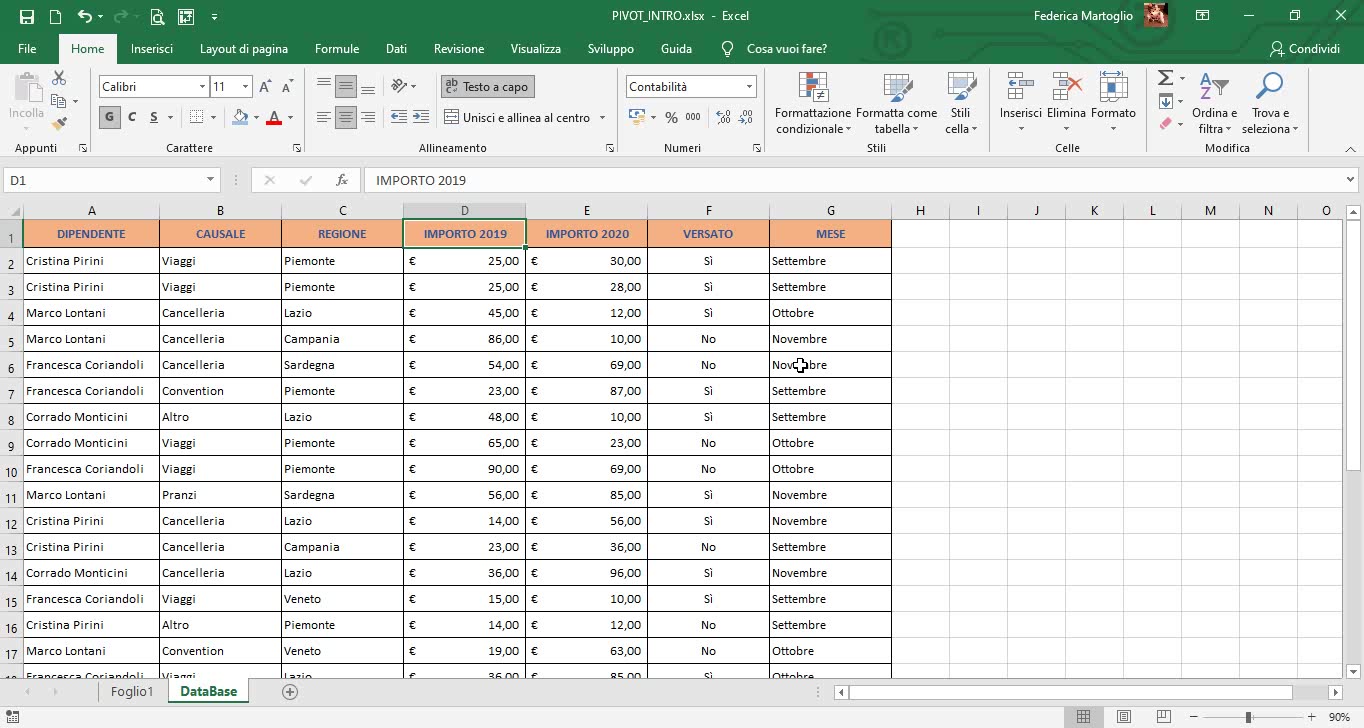This screenshot has height=728, width=1364.
Task: Open AutoSum sigma button
Action: [x=1165, y=78]
